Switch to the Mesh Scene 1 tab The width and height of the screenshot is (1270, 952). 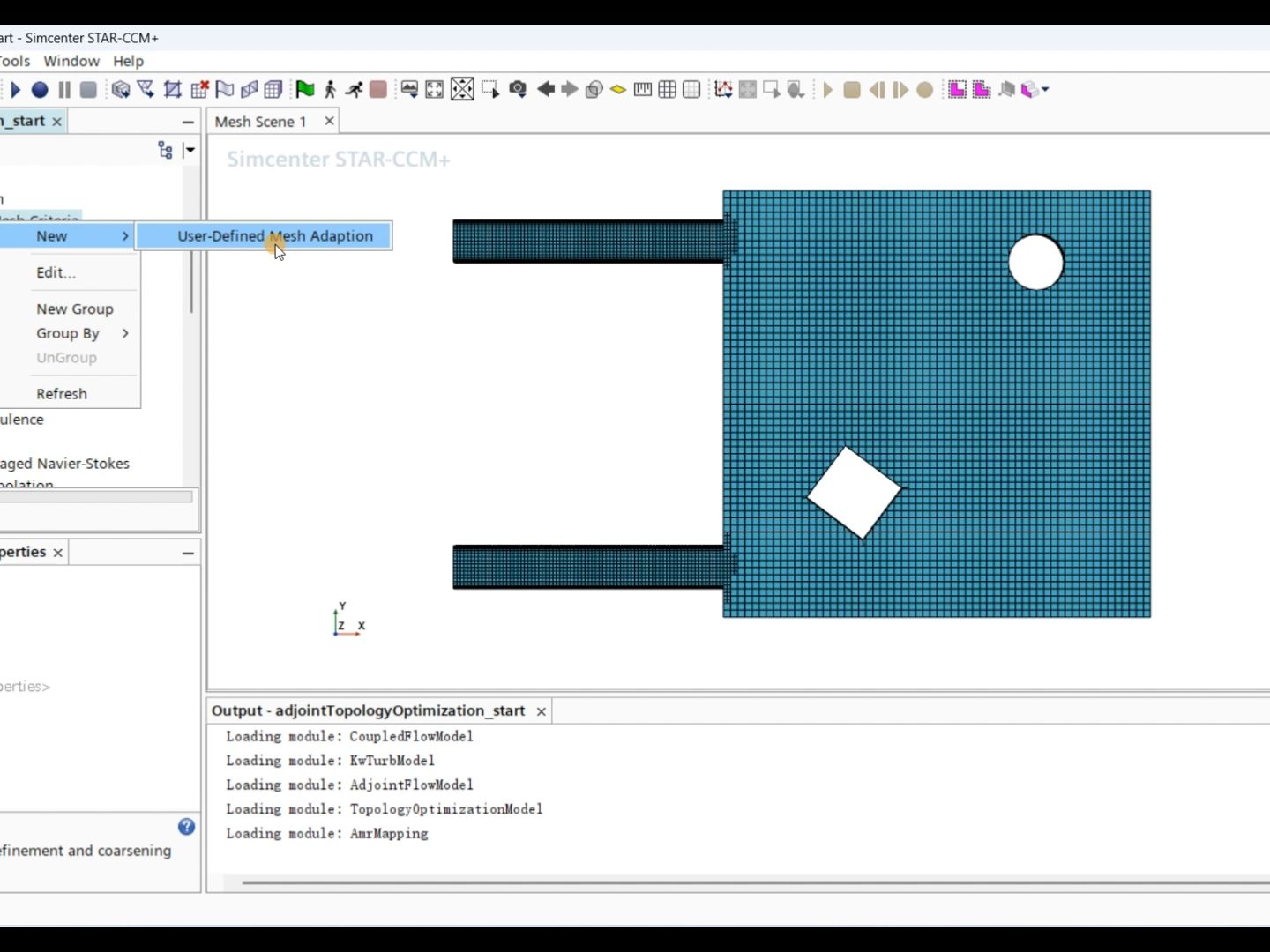point(260,121)
